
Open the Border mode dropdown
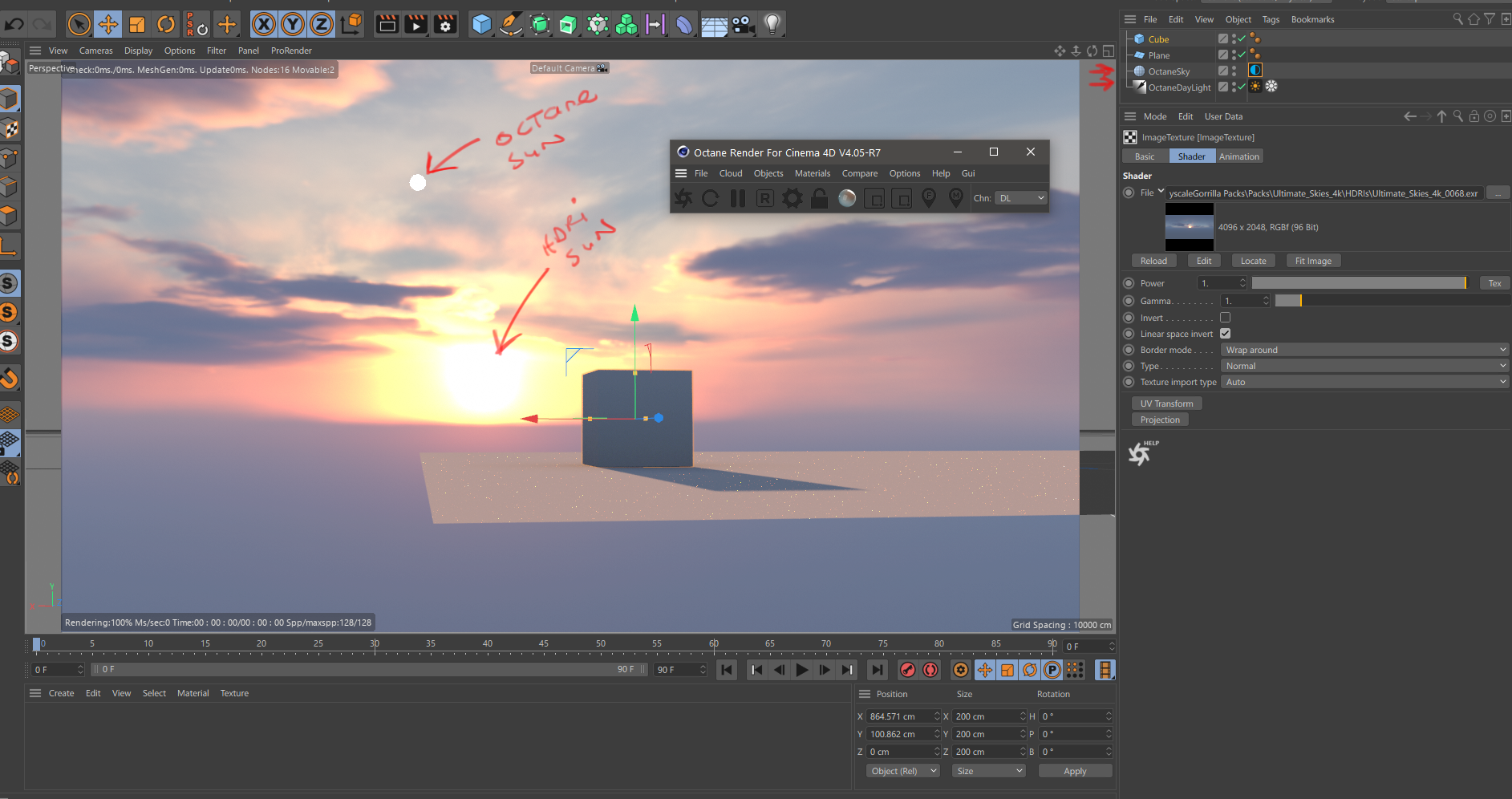pos(1364,350)
